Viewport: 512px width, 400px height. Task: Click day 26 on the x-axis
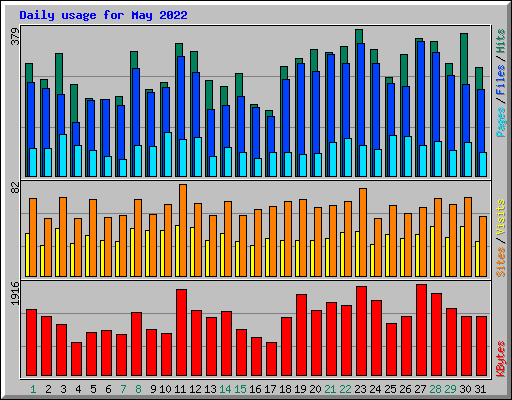pos(405,389)
